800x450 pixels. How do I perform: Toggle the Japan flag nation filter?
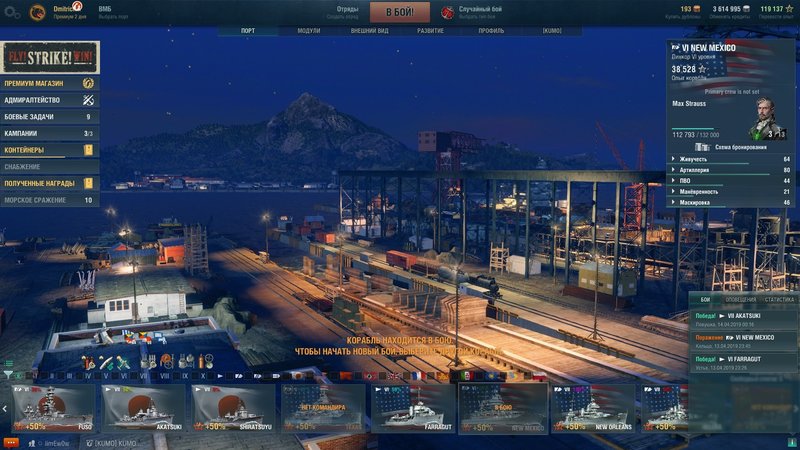pos(297,376)
